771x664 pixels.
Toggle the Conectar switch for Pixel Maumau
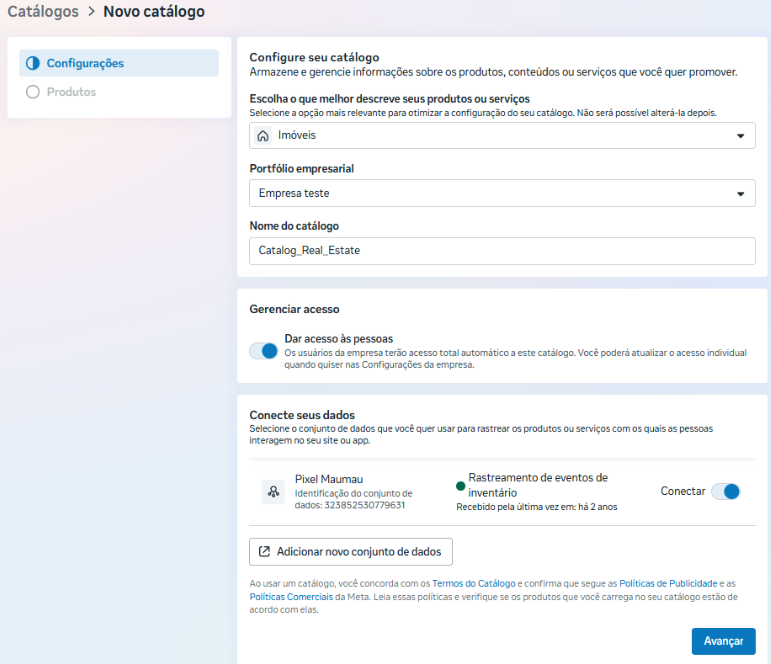coord(726,491)
